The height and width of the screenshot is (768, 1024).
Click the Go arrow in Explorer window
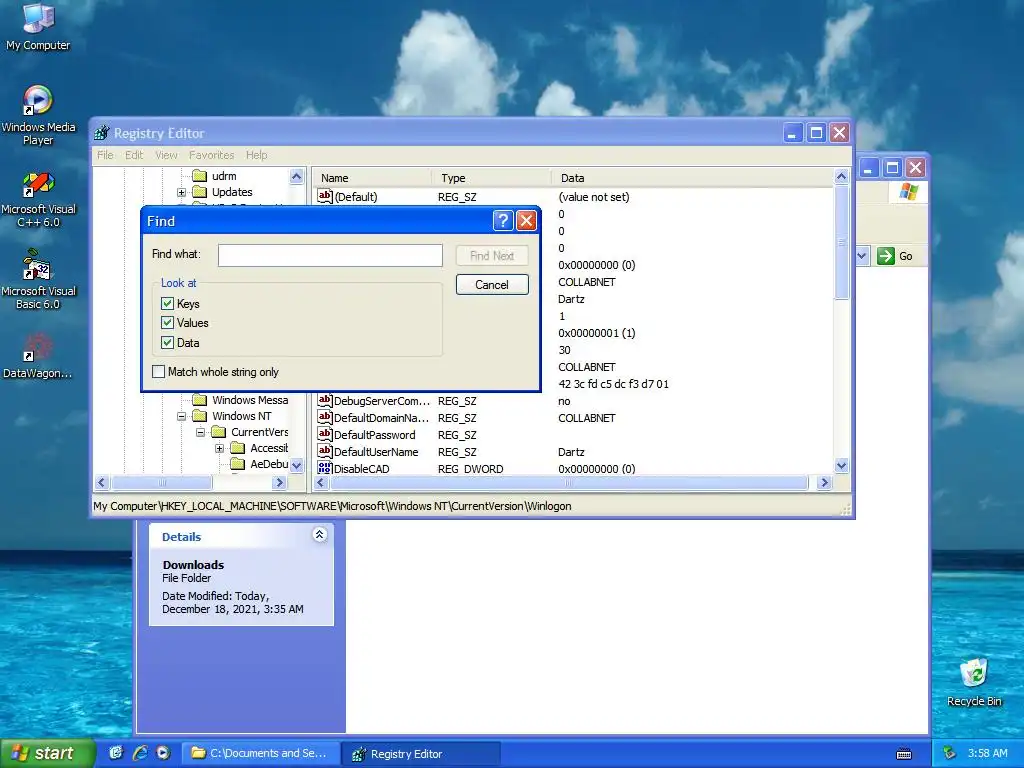(x=886, y=256)
